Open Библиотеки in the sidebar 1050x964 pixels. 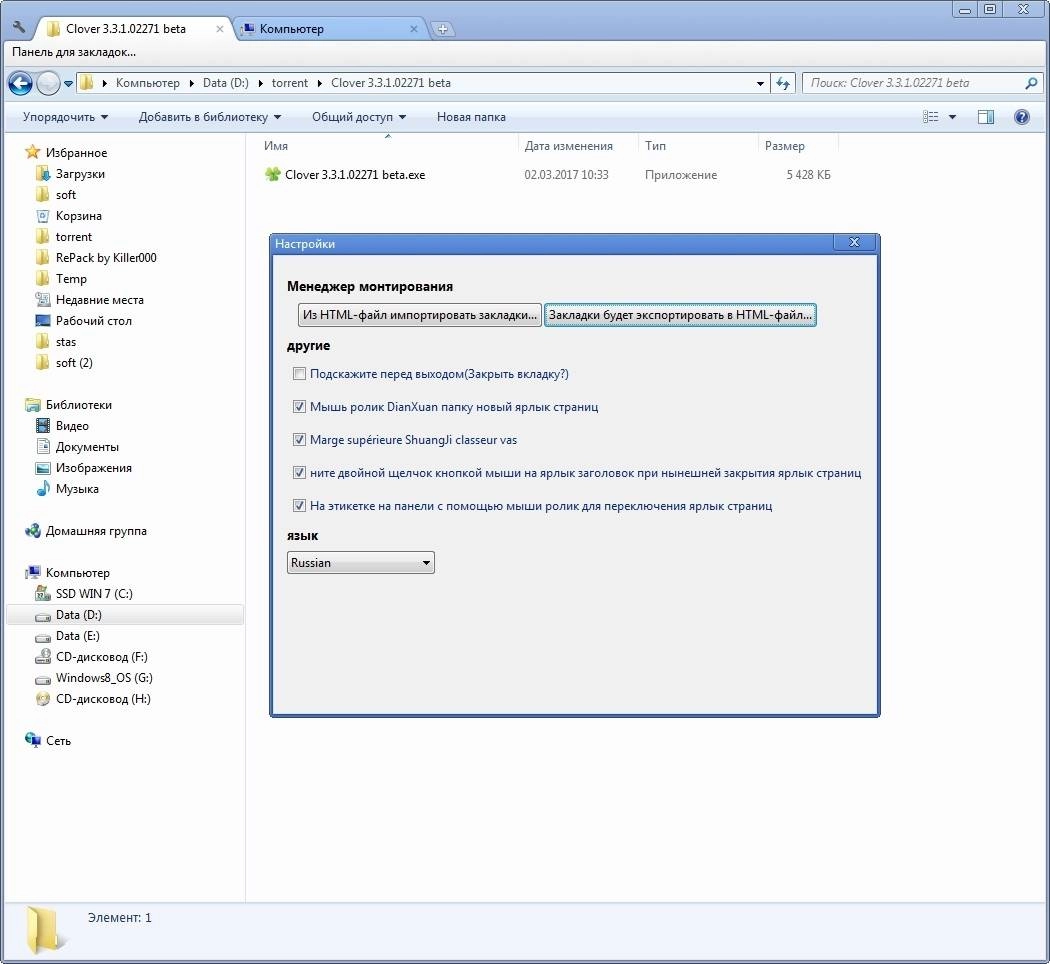(78, 405)
